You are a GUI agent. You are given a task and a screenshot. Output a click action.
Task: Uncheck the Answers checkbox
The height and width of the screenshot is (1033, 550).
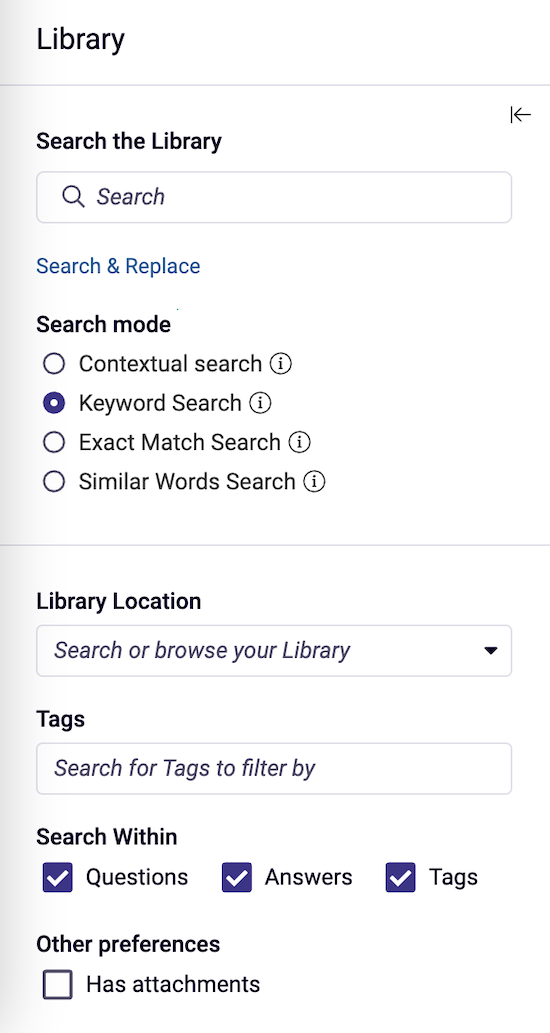[x=237, y=878]
